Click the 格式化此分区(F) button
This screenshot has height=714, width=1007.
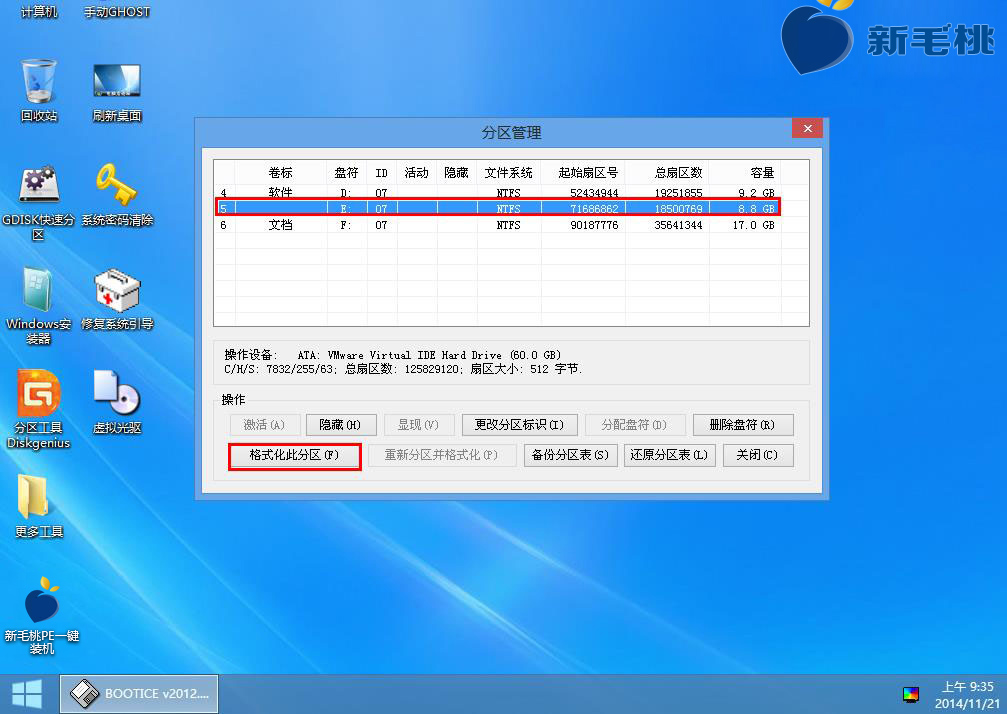point(294,455)
